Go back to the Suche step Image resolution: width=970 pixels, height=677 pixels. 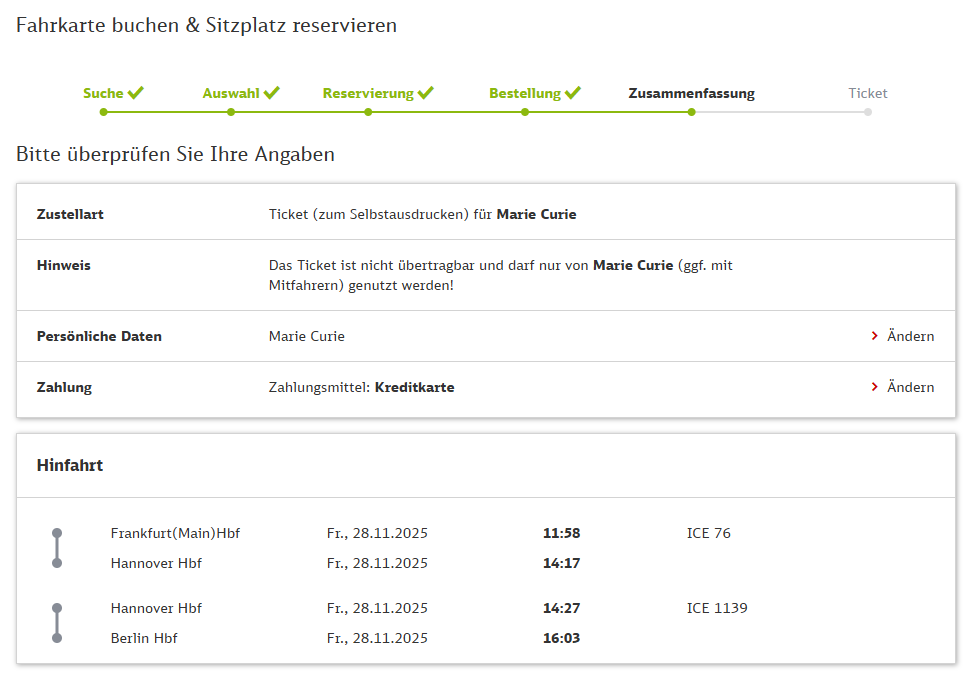103,93
